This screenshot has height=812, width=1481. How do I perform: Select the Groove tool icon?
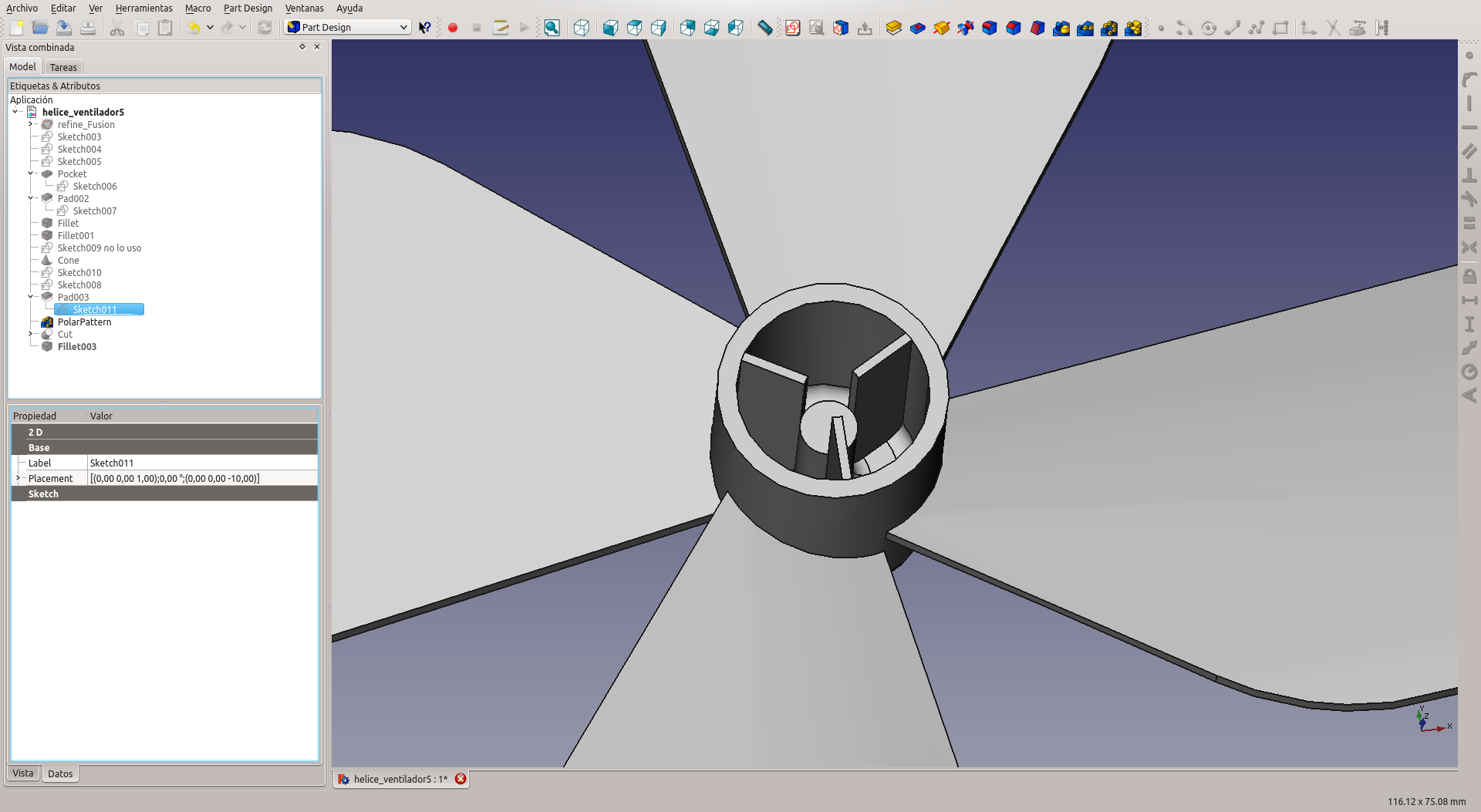[966, 28]
